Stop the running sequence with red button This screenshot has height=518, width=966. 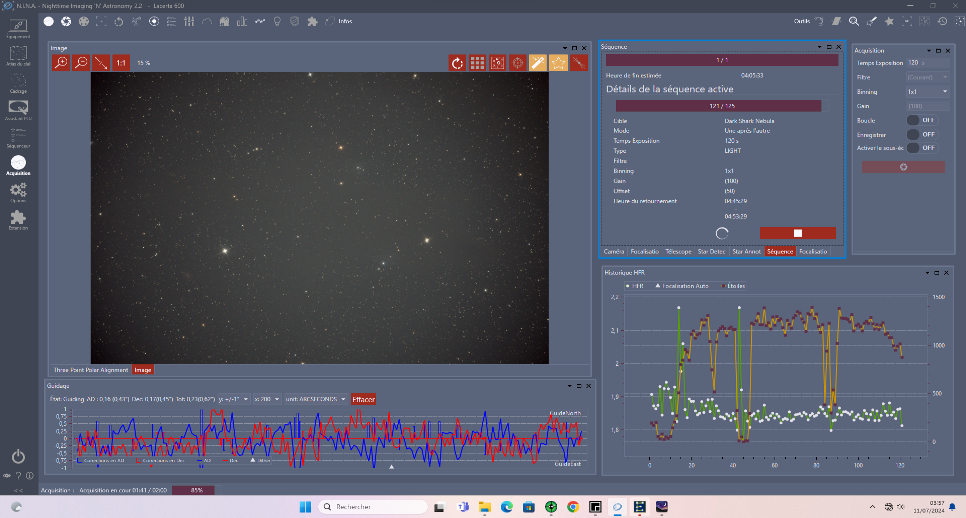point(797,233)
